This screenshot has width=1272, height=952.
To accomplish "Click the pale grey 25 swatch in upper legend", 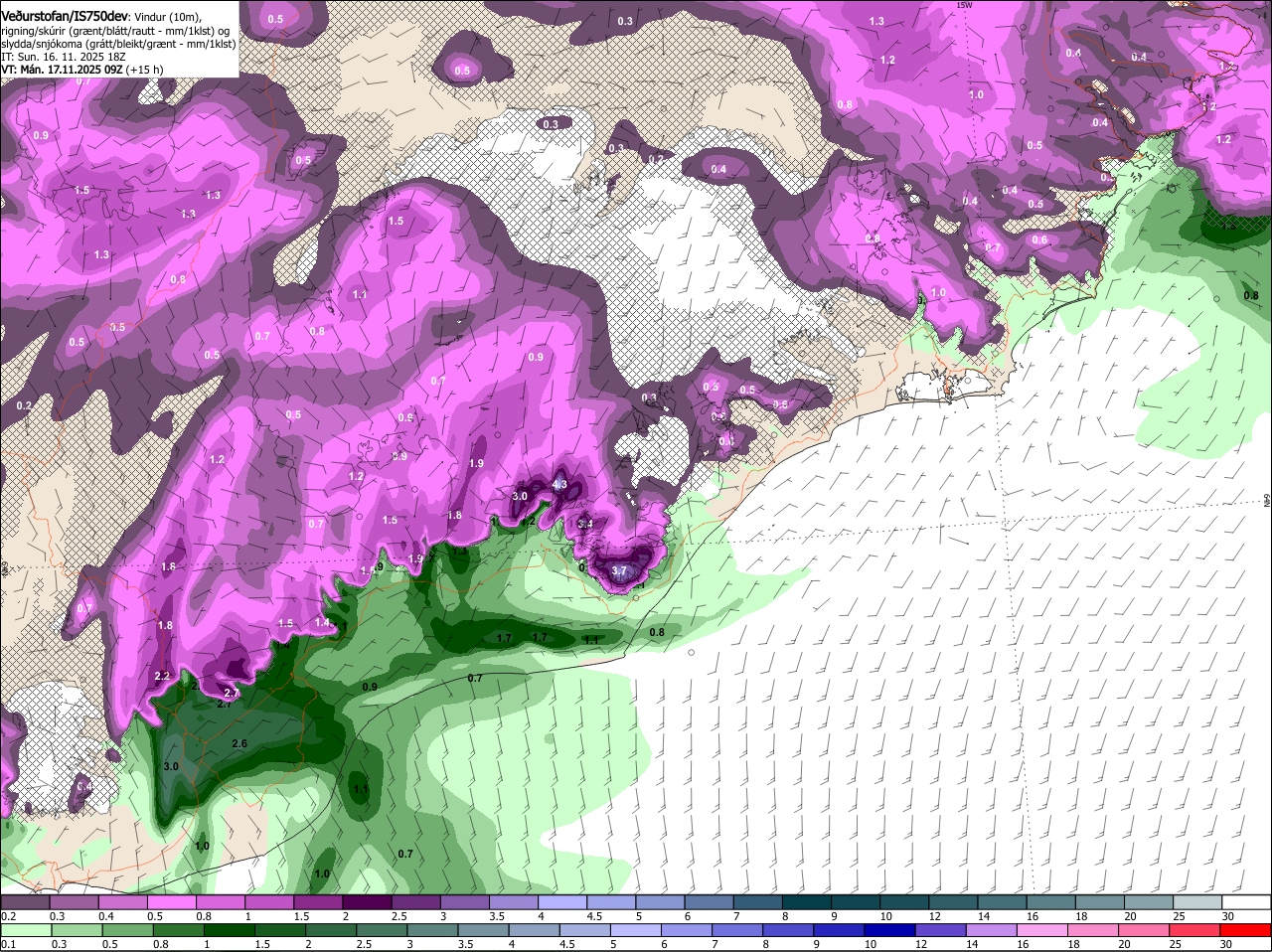I will coord(1198,902).
